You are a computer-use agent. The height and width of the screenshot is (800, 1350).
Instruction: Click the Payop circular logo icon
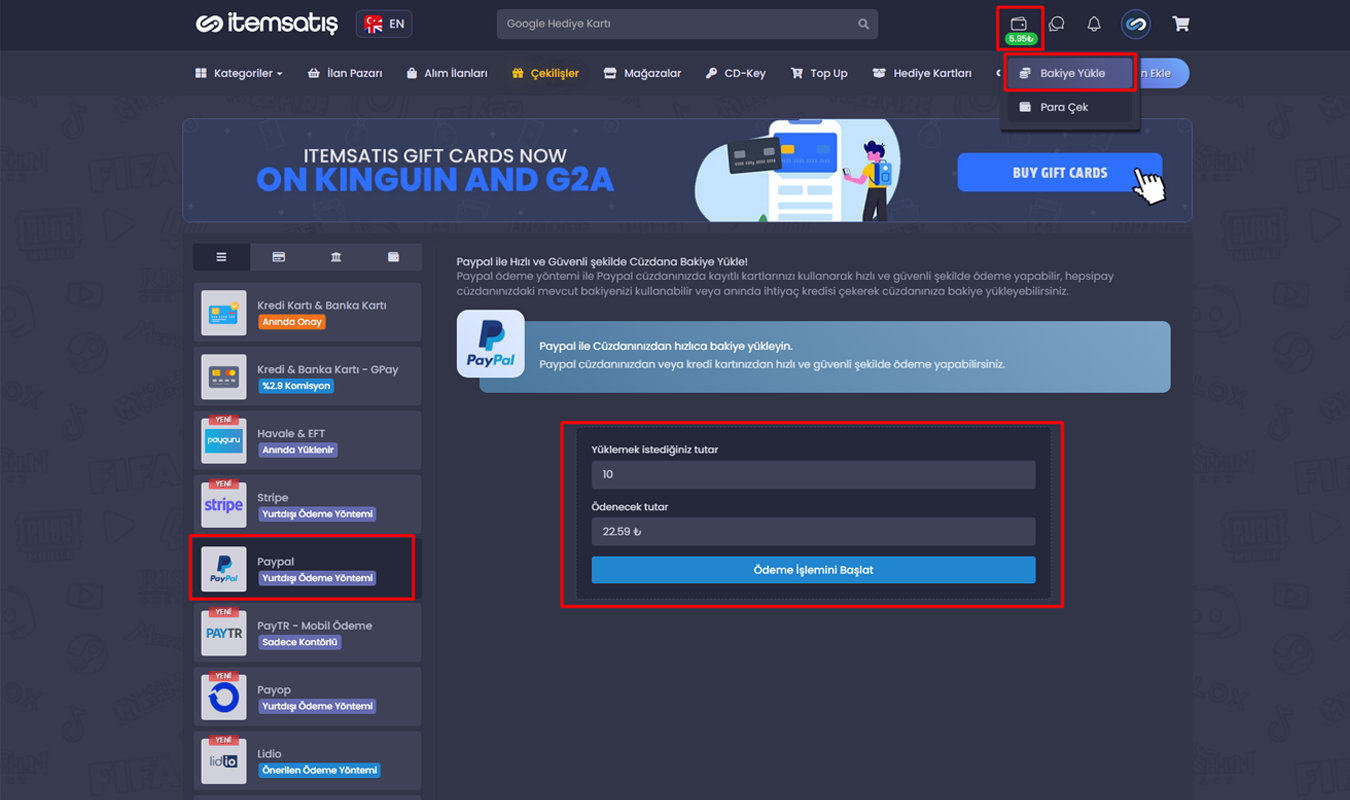[224, 697]
